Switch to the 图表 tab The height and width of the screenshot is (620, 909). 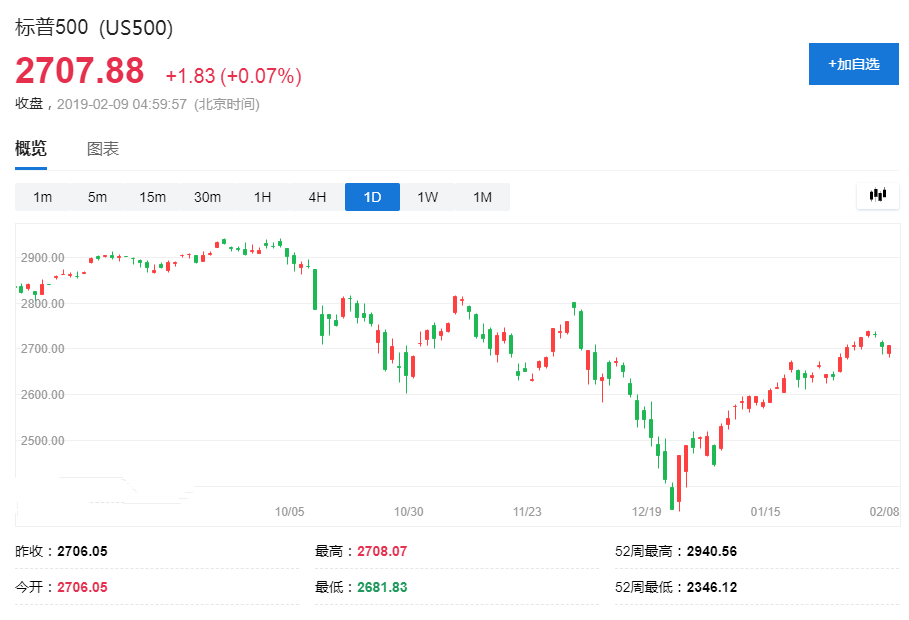point(103,149)
